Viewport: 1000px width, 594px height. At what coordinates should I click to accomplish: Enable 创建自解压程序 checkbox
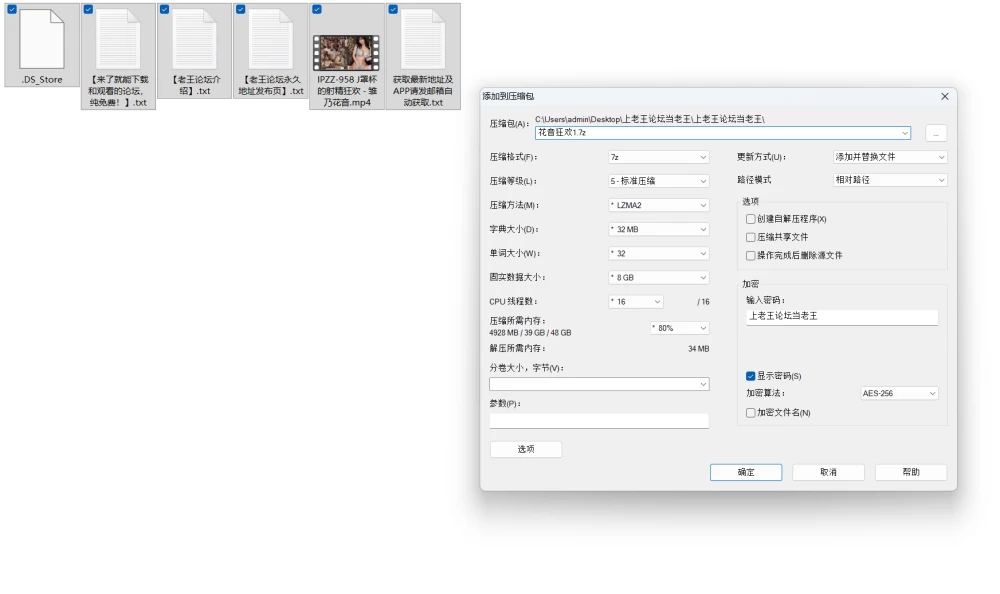pyautogui.click(x=751, y=219)
